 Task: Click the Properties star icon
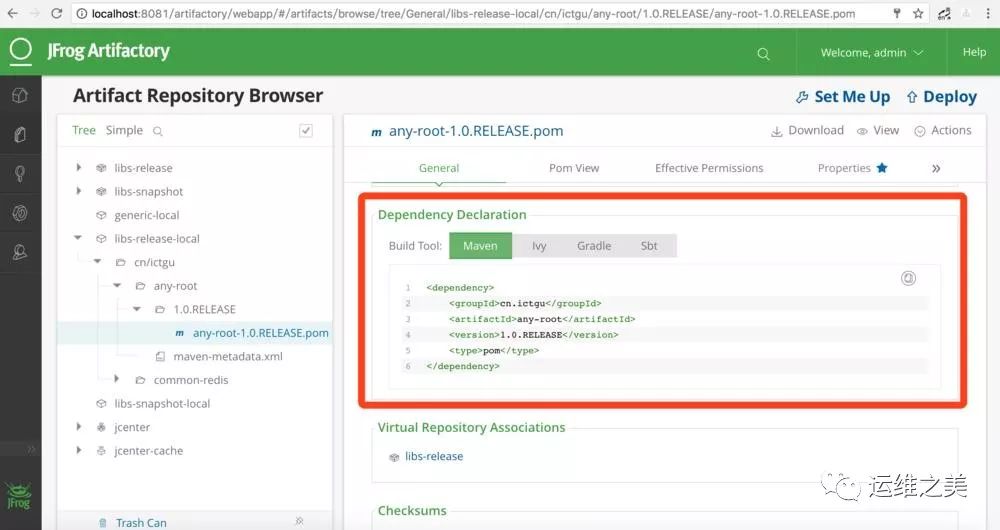[882, 168]
